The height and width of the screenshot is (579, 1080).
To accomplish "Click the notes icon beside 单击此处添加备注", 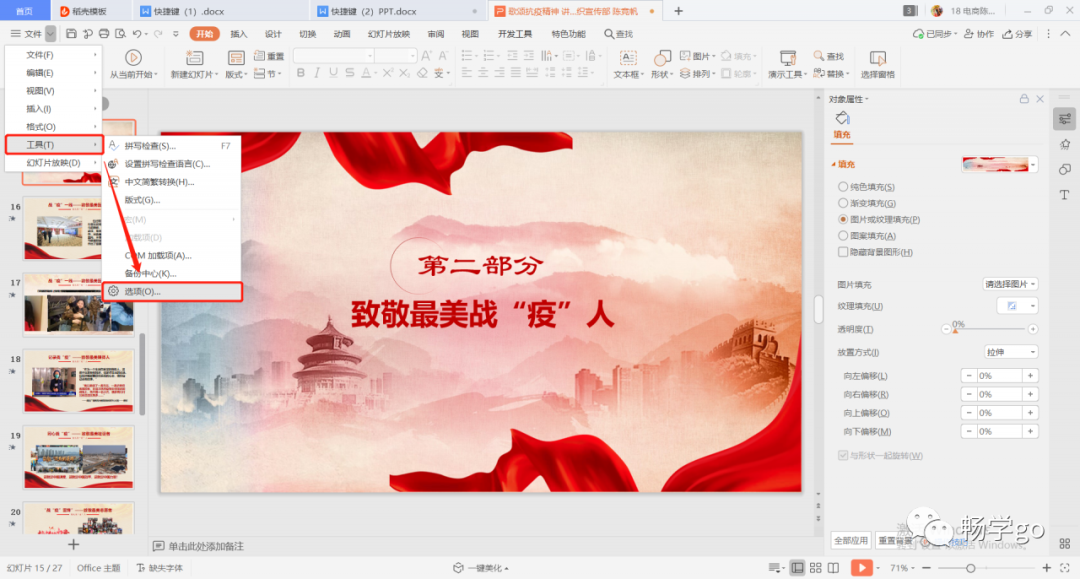I will pyautogui.click(x=158, y=546).
